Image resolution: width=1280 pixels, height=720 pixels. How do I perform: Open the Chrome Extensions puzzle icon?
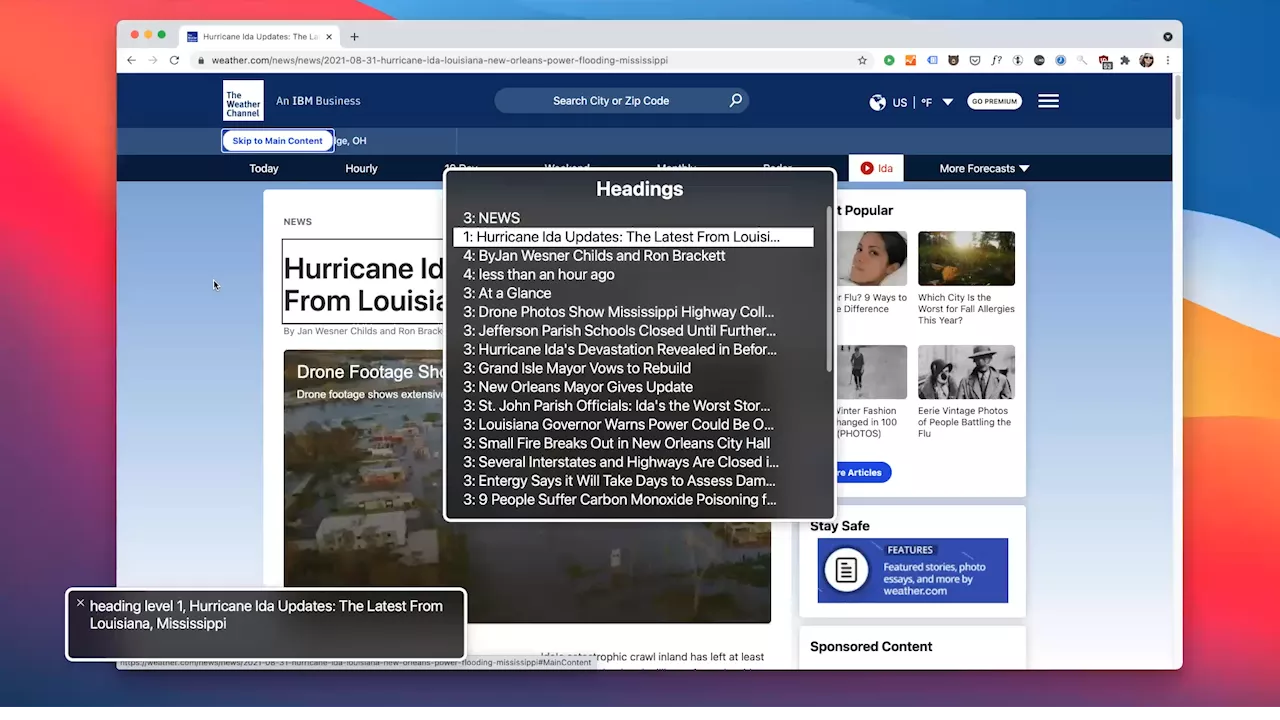click(1125, 60)
